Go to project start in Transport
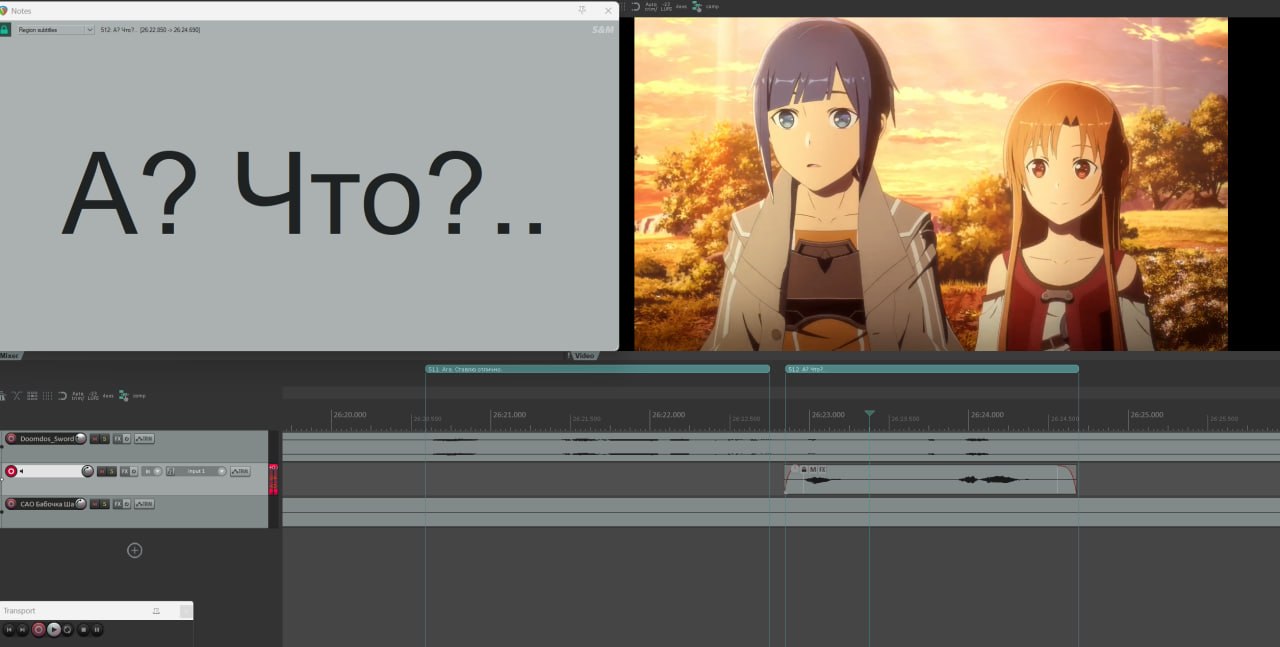 (9, 630)
